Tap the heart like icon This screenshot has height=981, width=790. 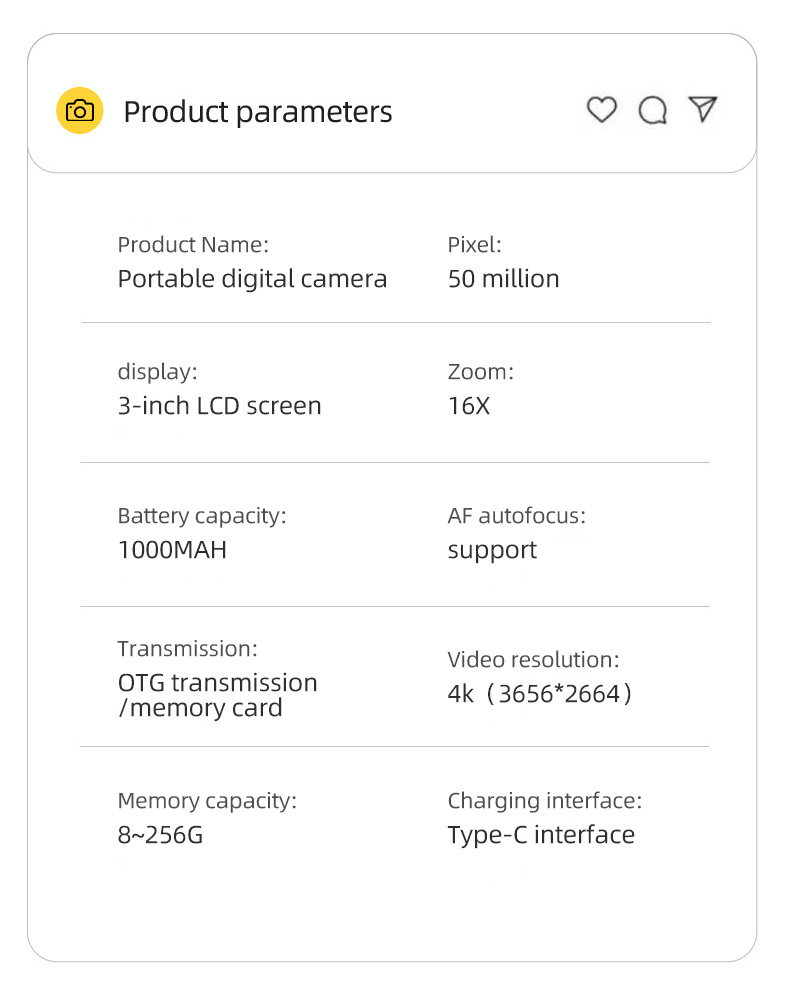click(601, 110)
